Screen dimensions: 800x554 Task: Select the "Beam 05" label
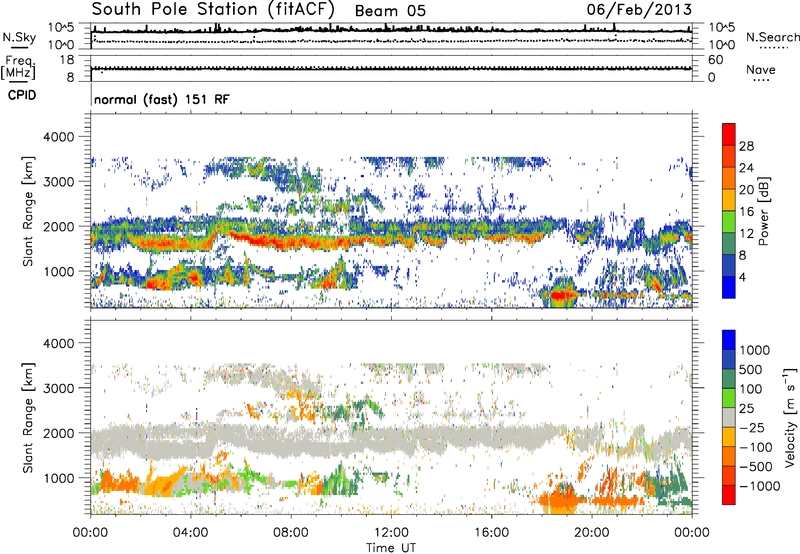[390, 11]
